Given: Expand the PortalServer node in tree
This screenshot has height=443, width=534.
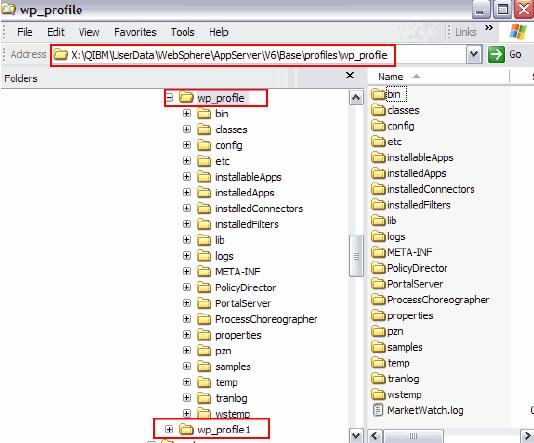Looking at the screenshot, I should (x=187, y=303).
